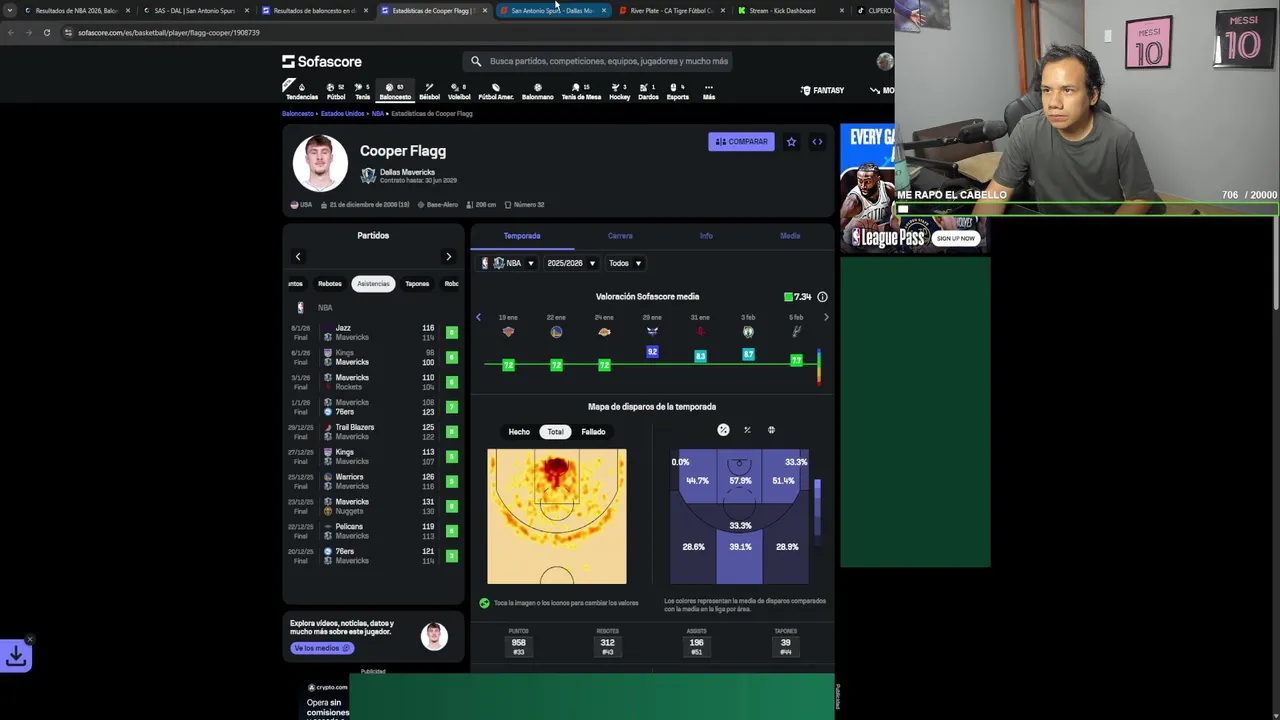The height and width of the screenshot is (720, 1280).
Task: Click the Lakers logo on 24 ene
Action: 604,332
